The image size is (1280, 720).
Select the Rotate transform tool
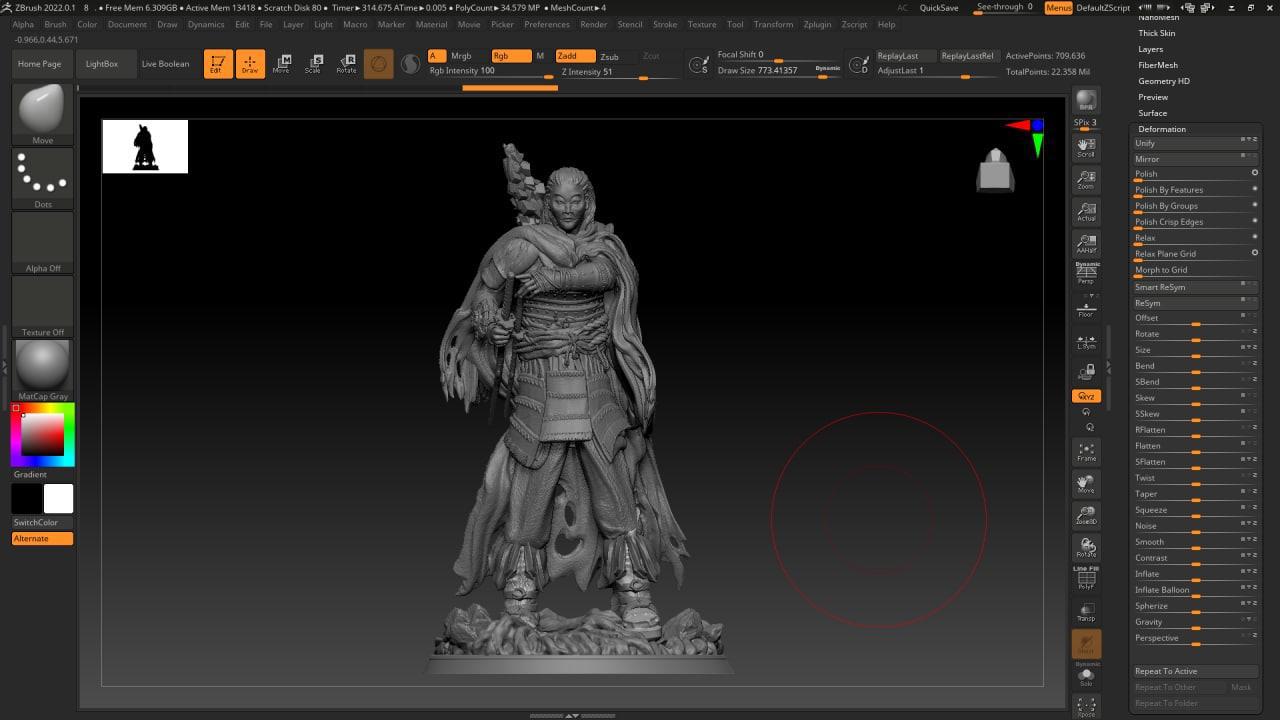click(346, 64)
